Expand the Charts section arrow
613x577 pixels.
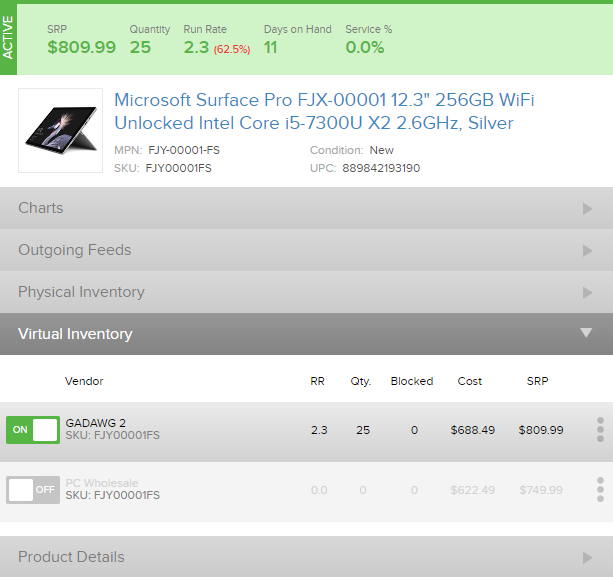587,208
